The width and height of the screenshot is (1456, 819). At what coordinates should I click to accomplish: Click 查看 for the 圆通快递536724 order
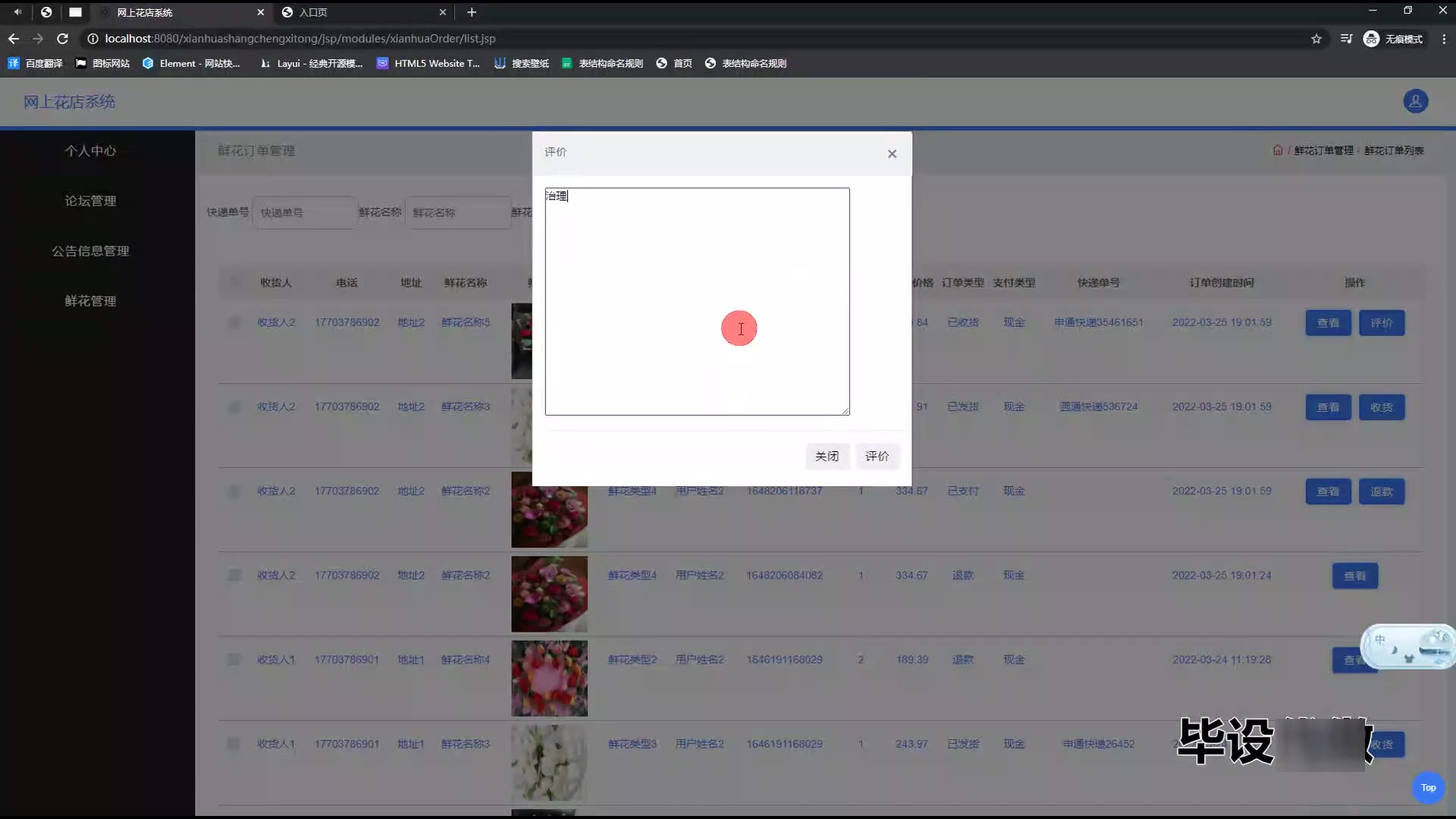pyautogui.click(x=1328, y=407)
